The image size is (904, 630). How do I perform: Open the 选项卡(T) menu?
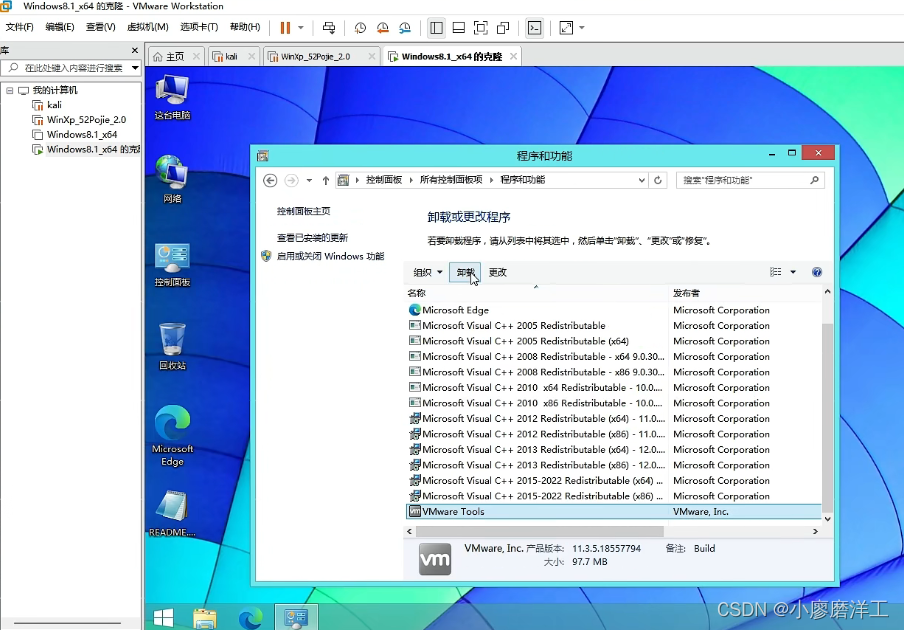click(199, 27)
